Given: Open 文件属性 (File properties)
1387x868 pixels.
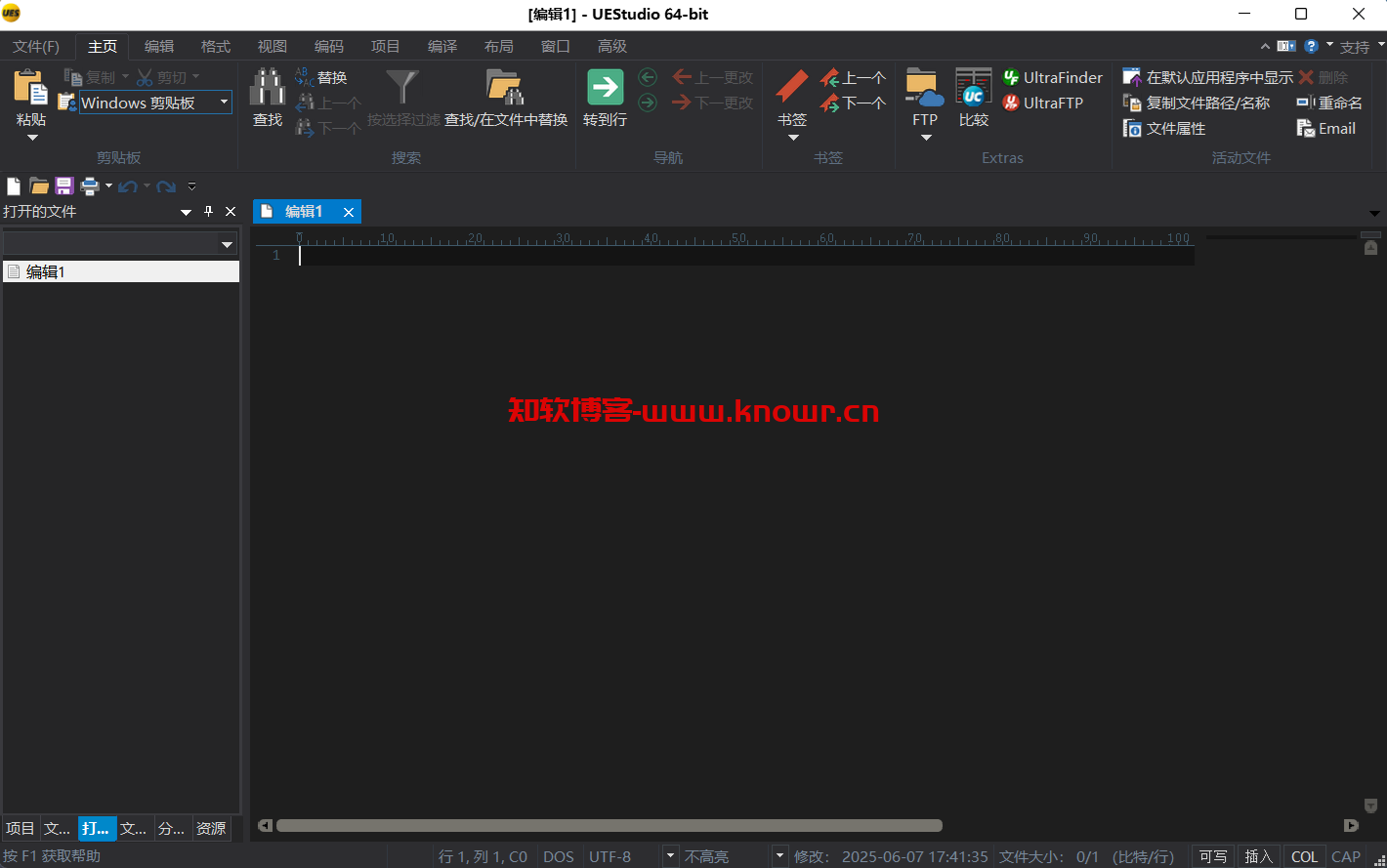Looking at the screenshot, I should tap(1164, 128).
